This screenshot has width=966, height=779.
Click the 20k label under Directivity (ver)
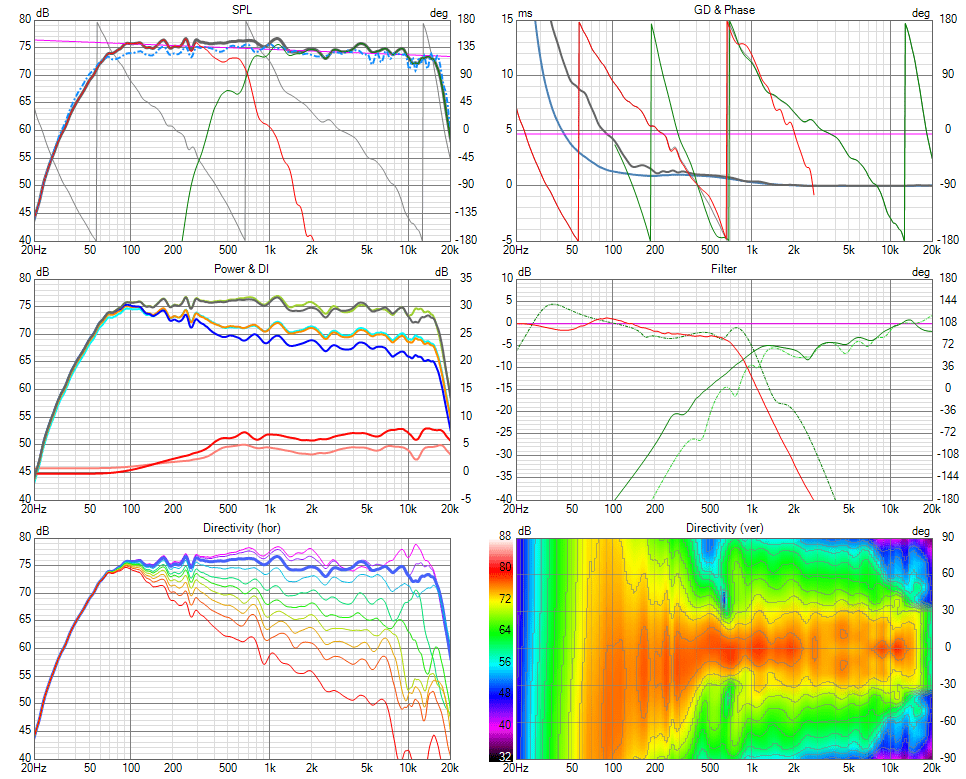(x=932, y=768)
